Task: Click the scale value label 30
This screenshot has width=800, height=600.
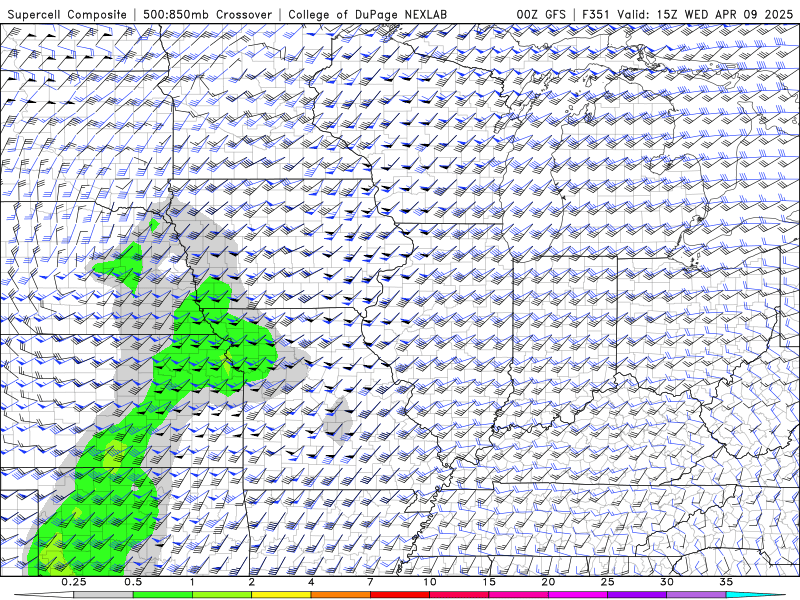Action: (x=666, y=582)
